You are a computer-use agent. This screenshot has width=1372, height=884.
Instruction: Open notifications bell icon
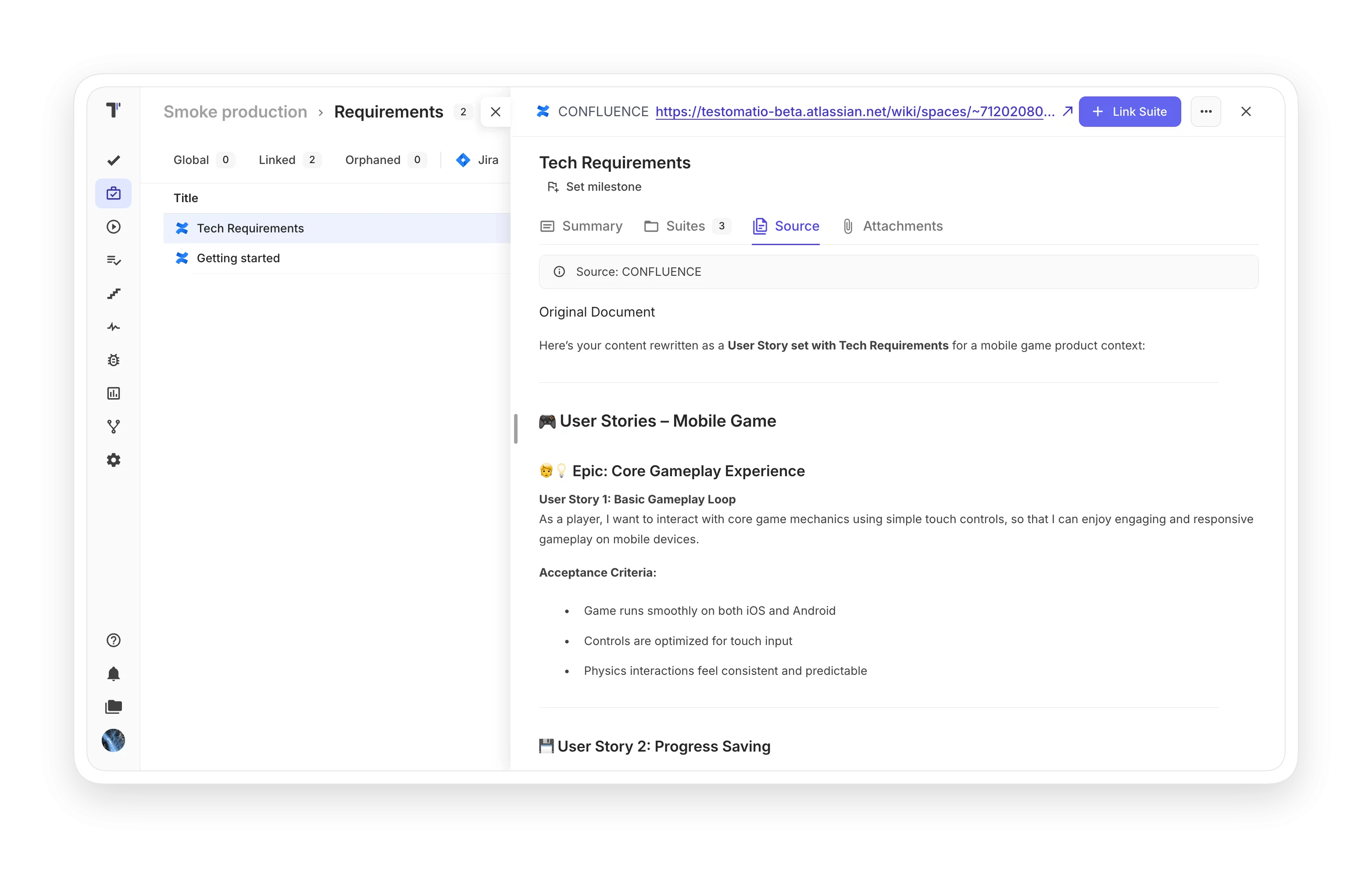(114, 674)
